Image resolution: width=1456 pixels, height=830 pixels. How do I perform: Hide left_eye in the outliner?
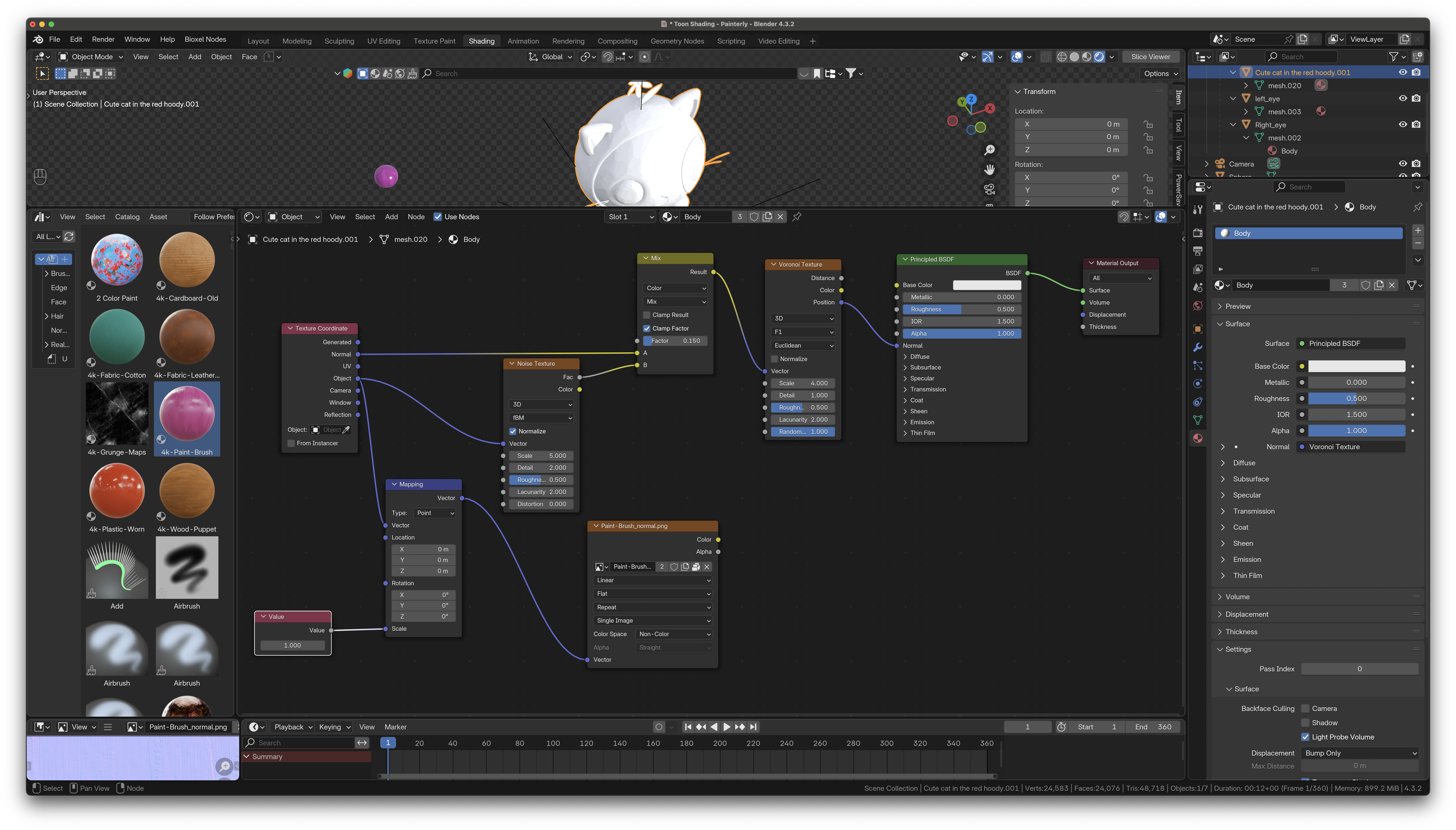click(1403, 99)
